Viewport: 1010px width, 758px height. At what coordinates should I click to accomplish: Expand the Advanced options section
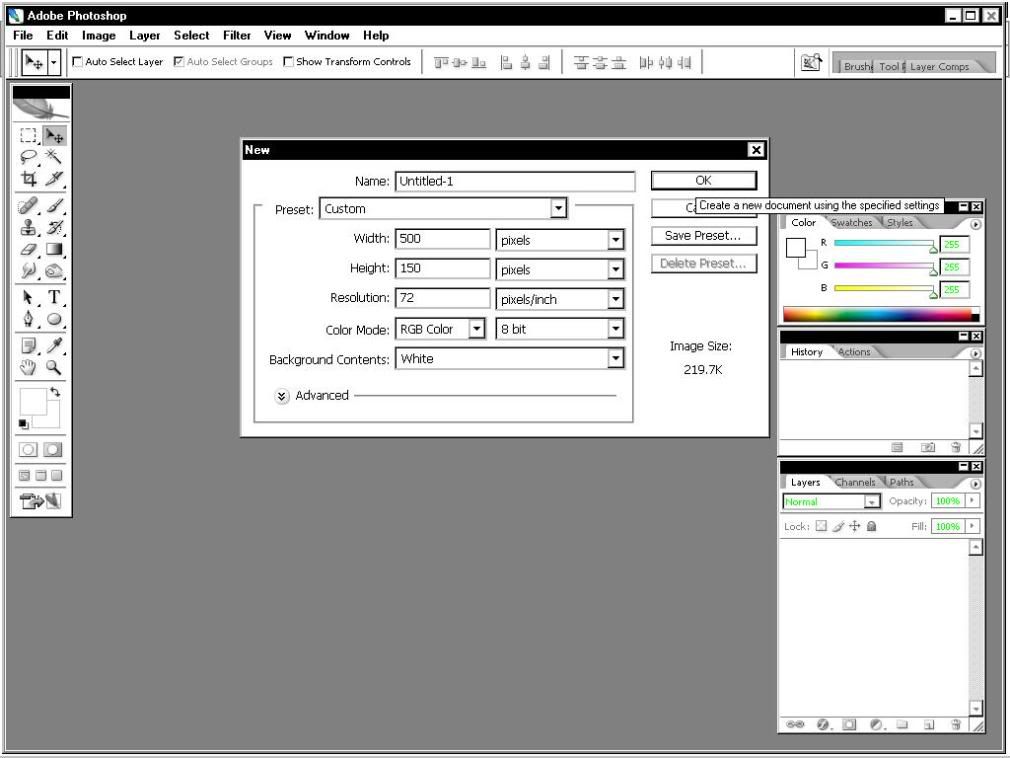coord(281,396)
